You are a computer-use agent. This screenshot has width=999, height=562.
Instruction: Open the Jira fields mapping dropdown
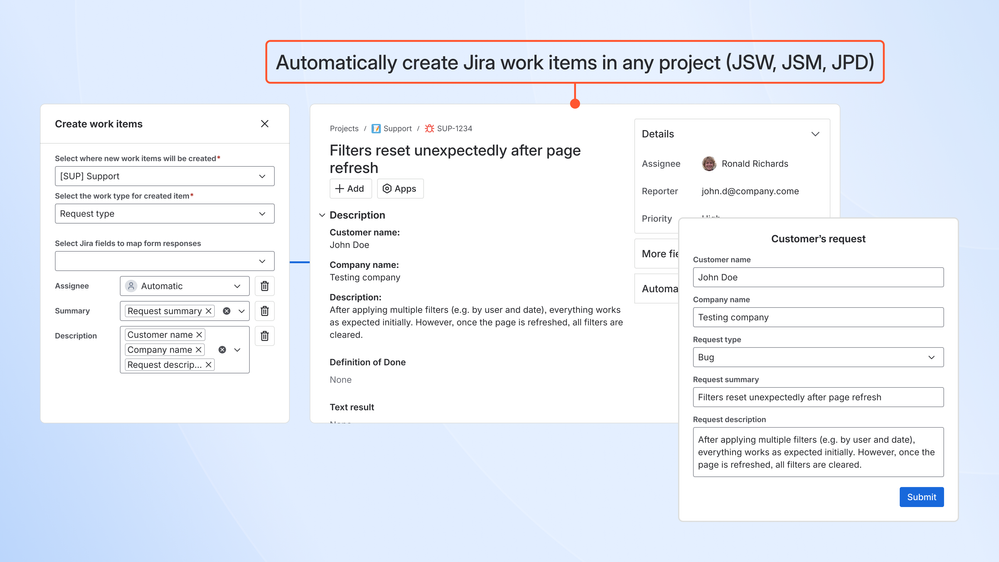coord(164,261)
